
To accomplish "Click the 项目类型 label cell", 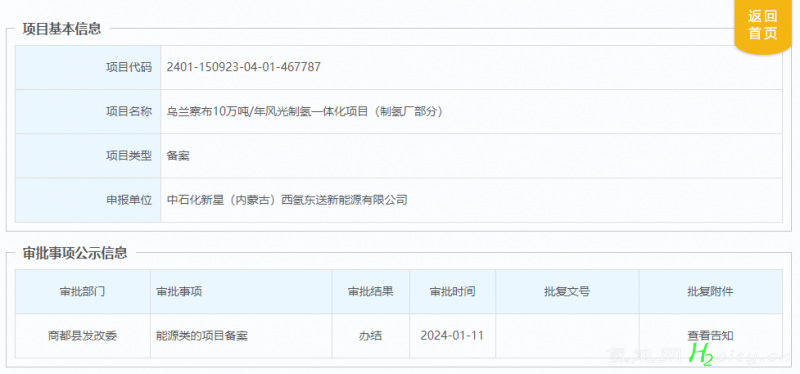I will [x=88, y=156].
